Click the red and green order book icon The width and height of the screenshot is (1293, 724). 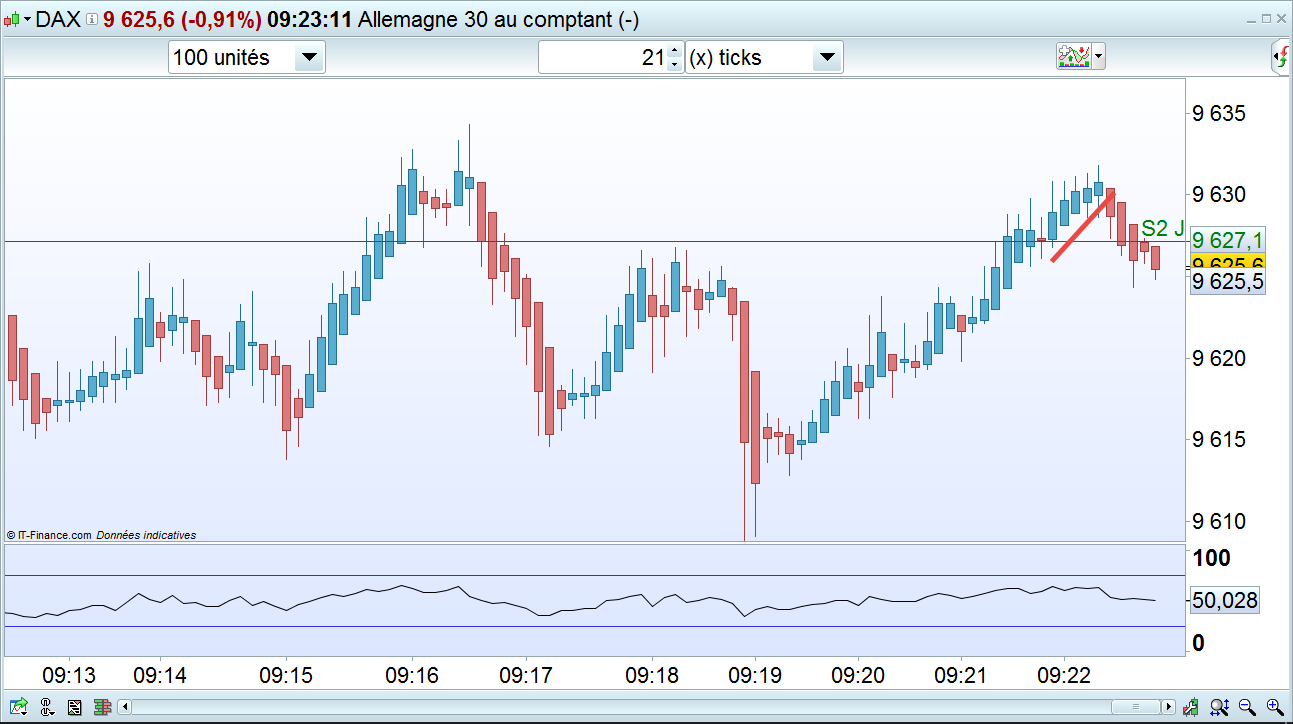pyautogui.click(x=101, y=707)
